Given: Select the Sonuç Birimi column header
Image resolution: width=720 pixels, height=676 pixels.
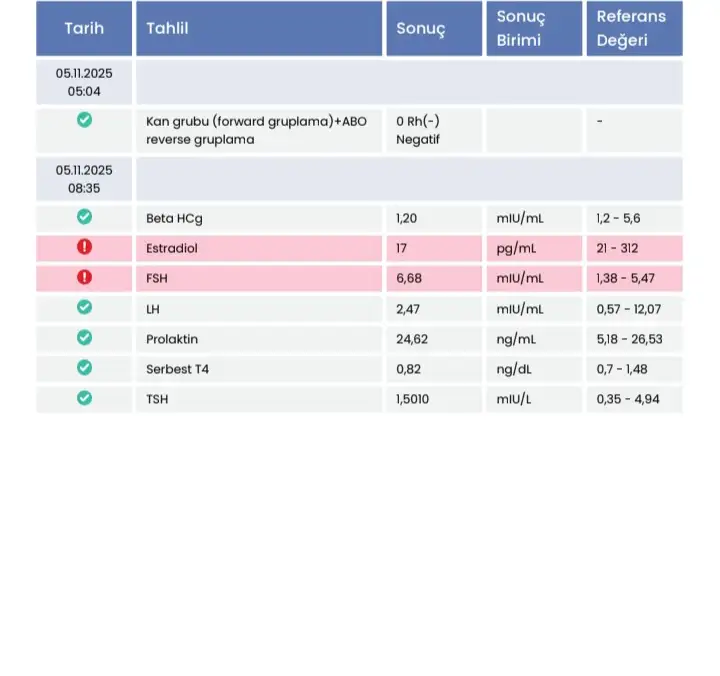Looking at the screenshot, I should tap(521, 28).
